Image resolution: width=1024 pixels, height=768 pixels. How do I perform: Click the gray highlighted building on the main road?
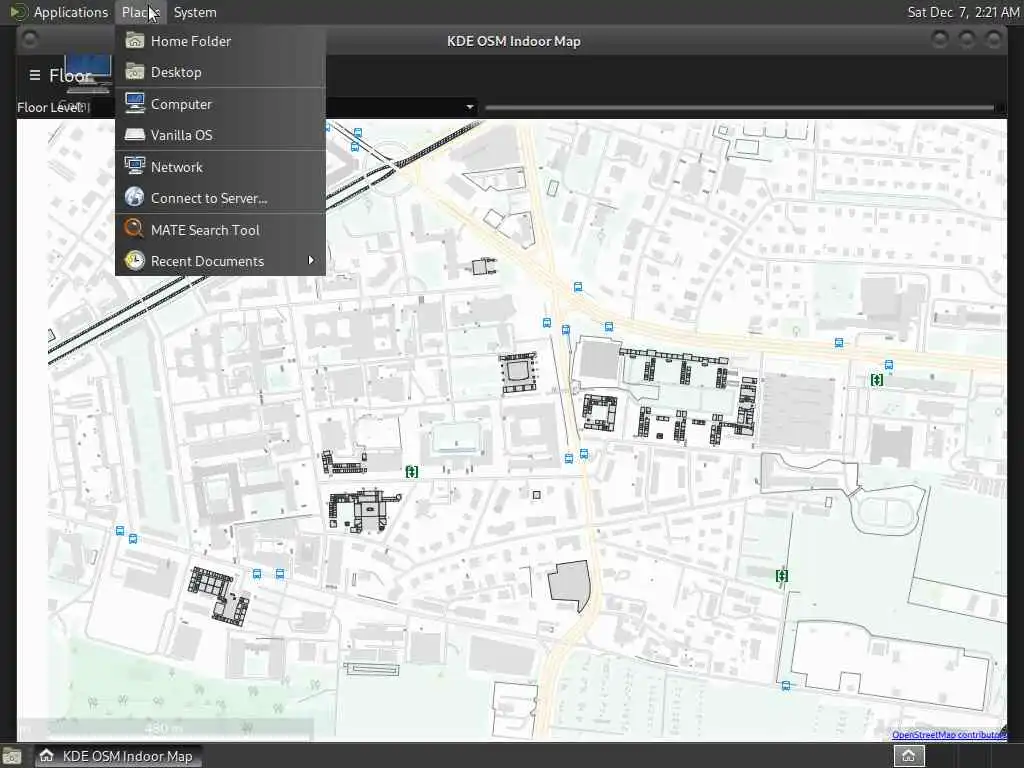pos(569,584)
